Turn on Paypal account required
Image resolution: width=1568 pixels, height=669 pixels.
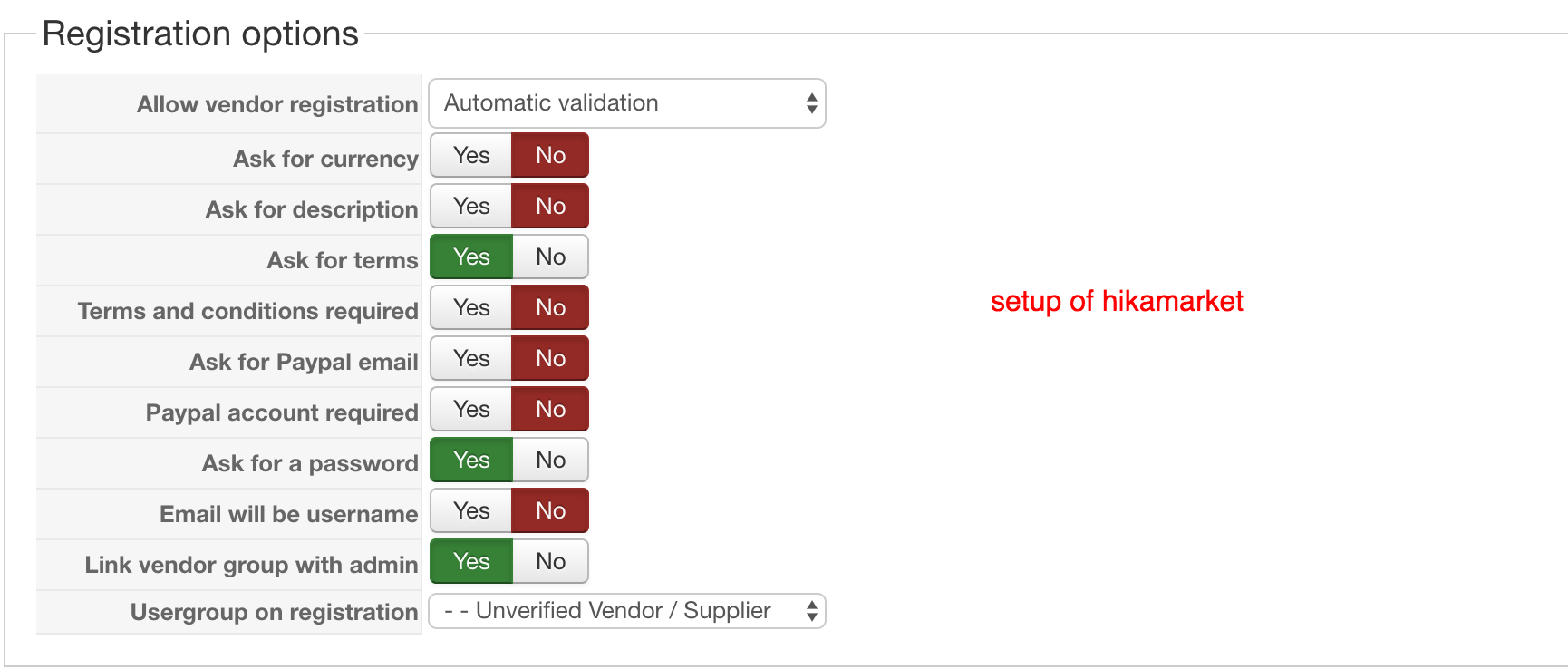pyautogui.click(x=471, y=410)
